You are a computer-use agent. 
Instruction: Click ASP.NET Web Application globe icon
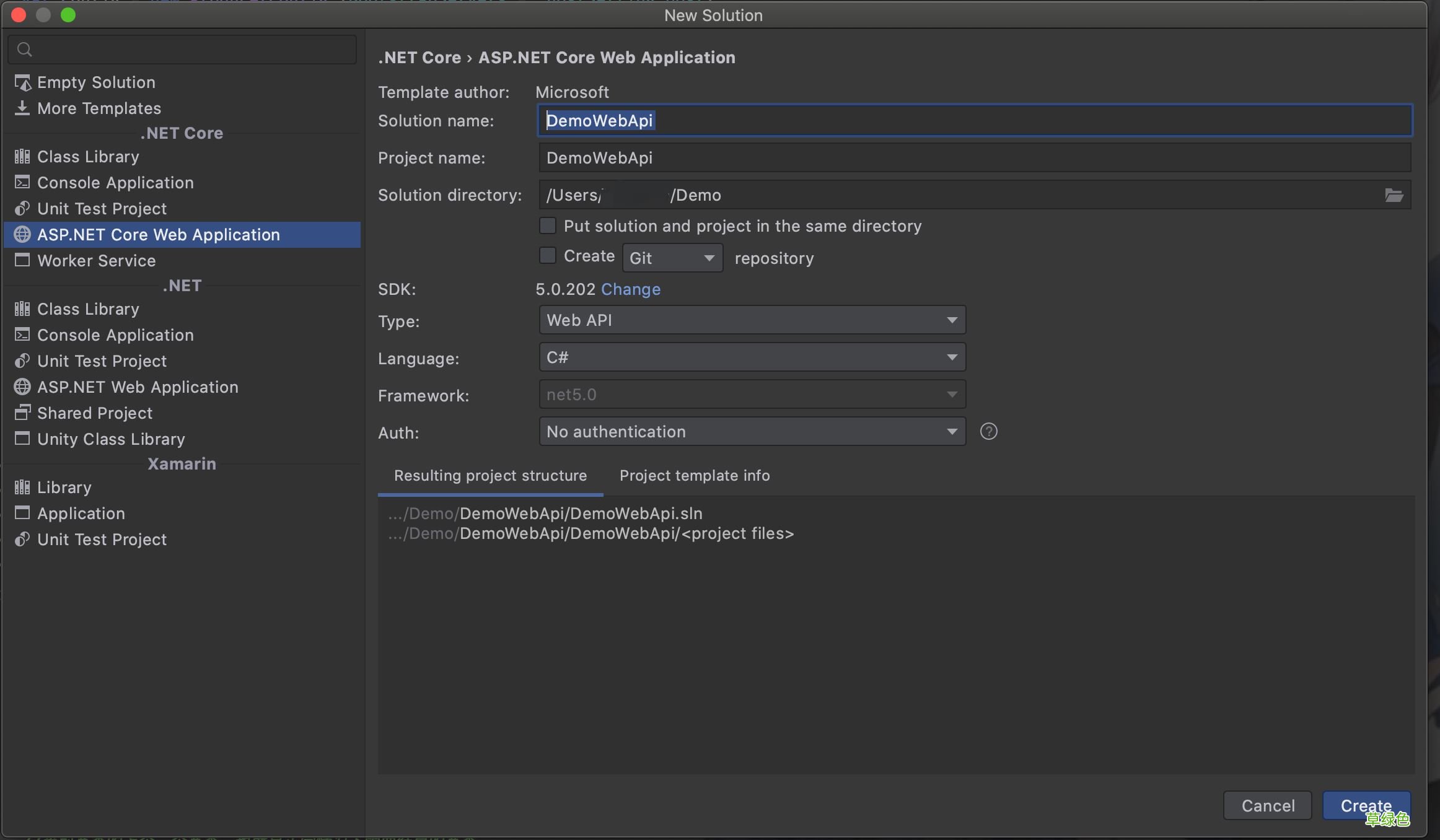coord(22,387)
